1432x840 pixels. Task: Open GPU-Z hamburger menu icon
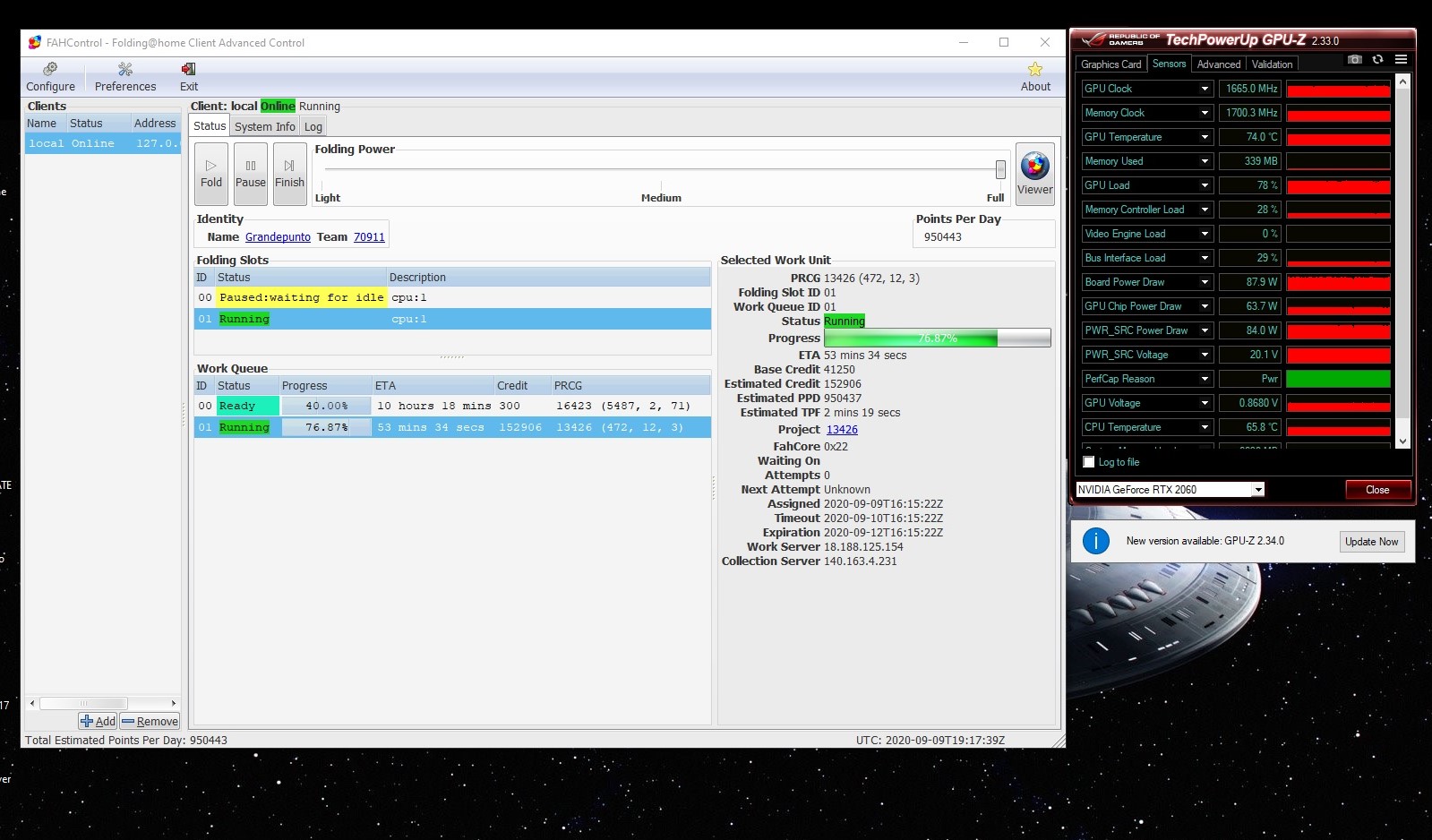tap(1402, 60)
